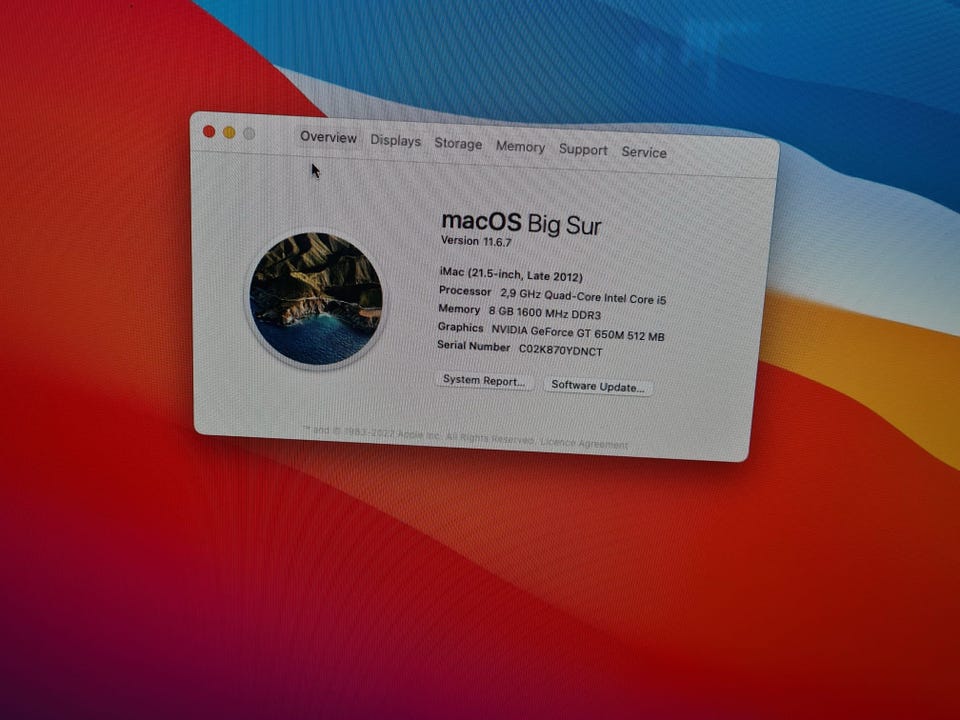Click the Memory label in the spec list
This screenshot has height=720, width=960.
click(459, 310)
